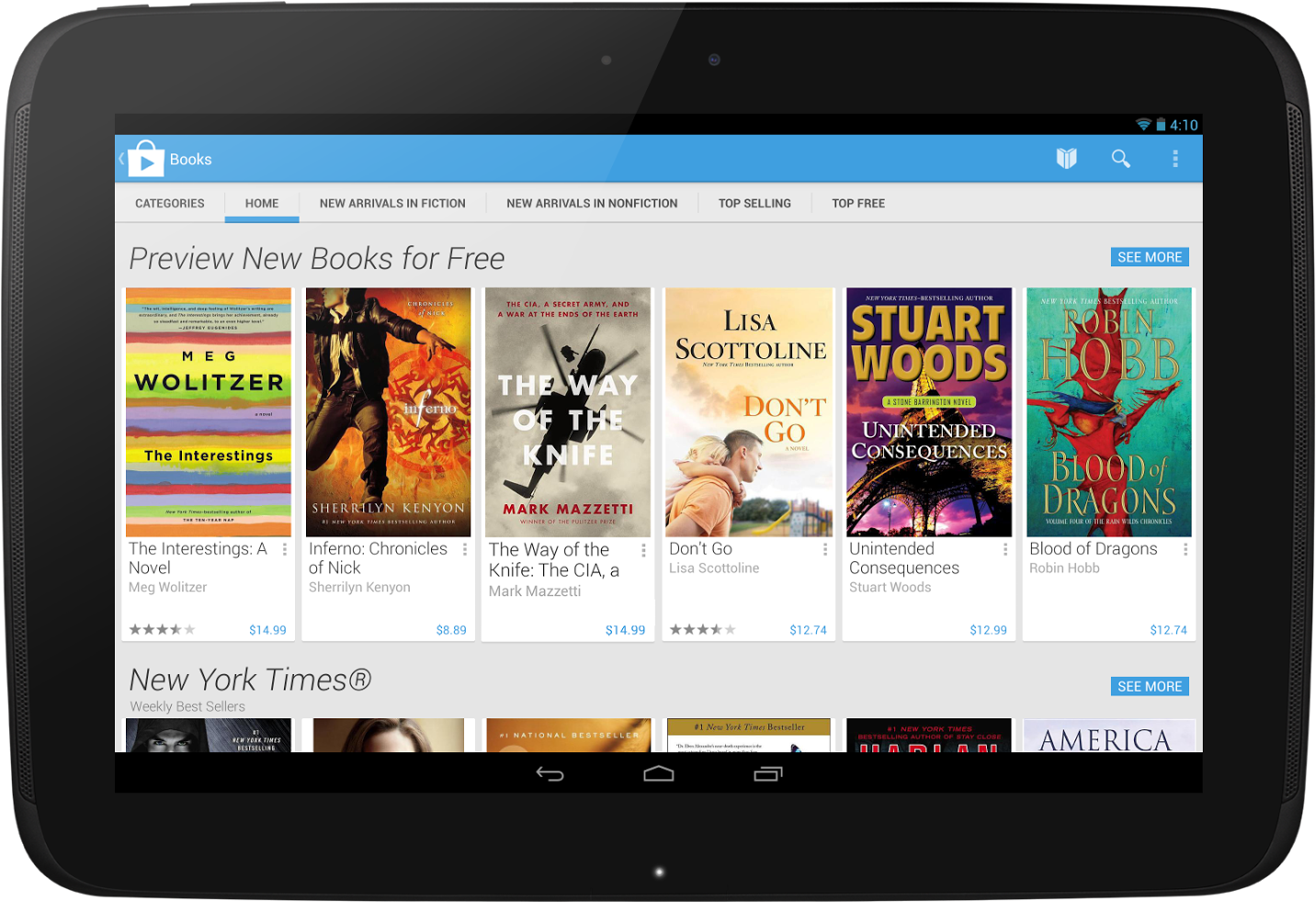1316x902 pixels.
Task: Tap the $14.99 price of The Interestings
Action: [267, 630]
